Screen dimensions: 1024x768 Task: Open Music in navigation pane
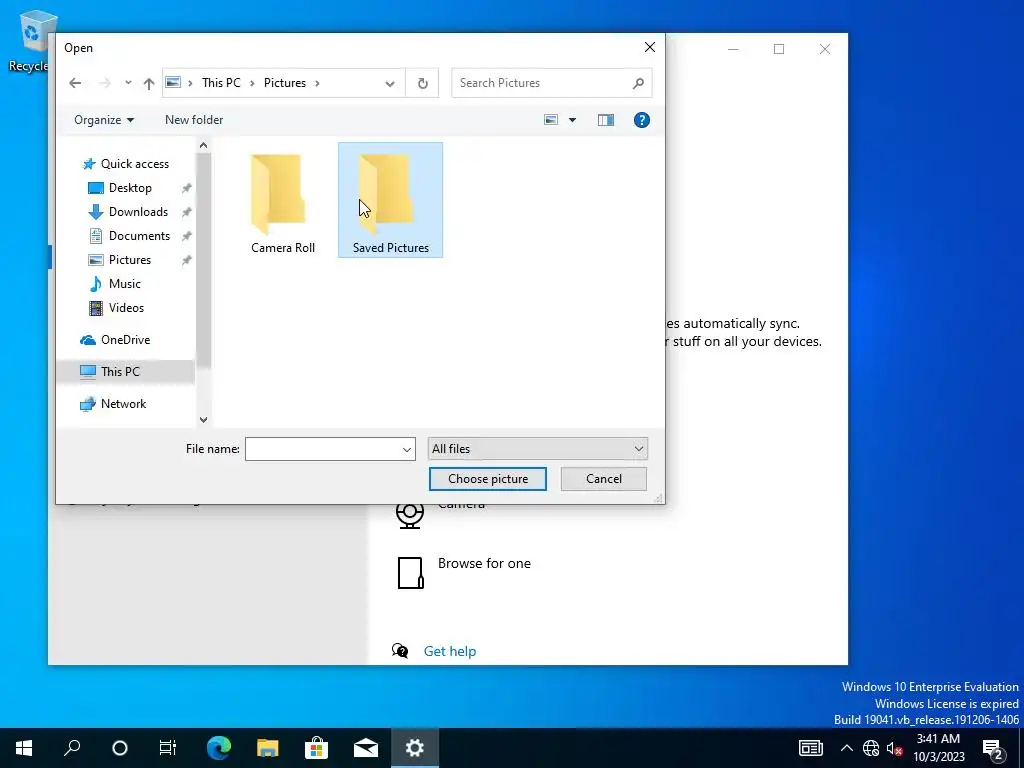[124, 284]
